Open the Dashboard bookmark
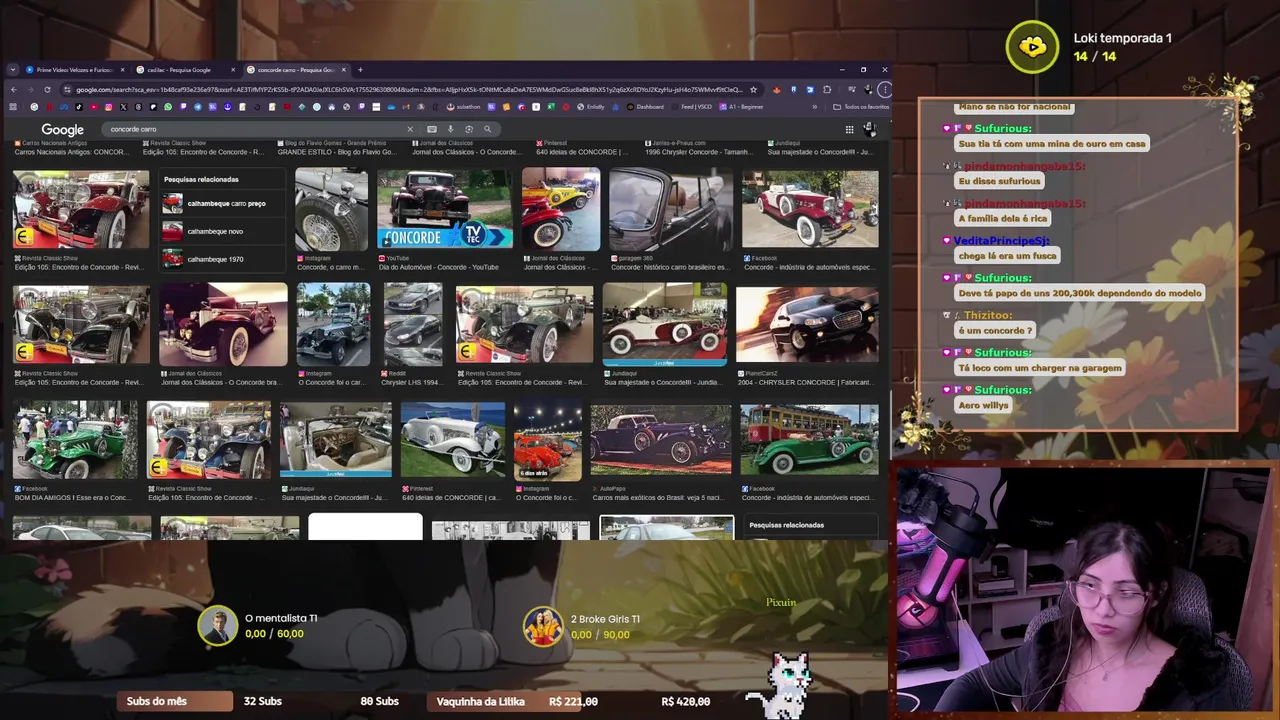 (x=646, y=107)
